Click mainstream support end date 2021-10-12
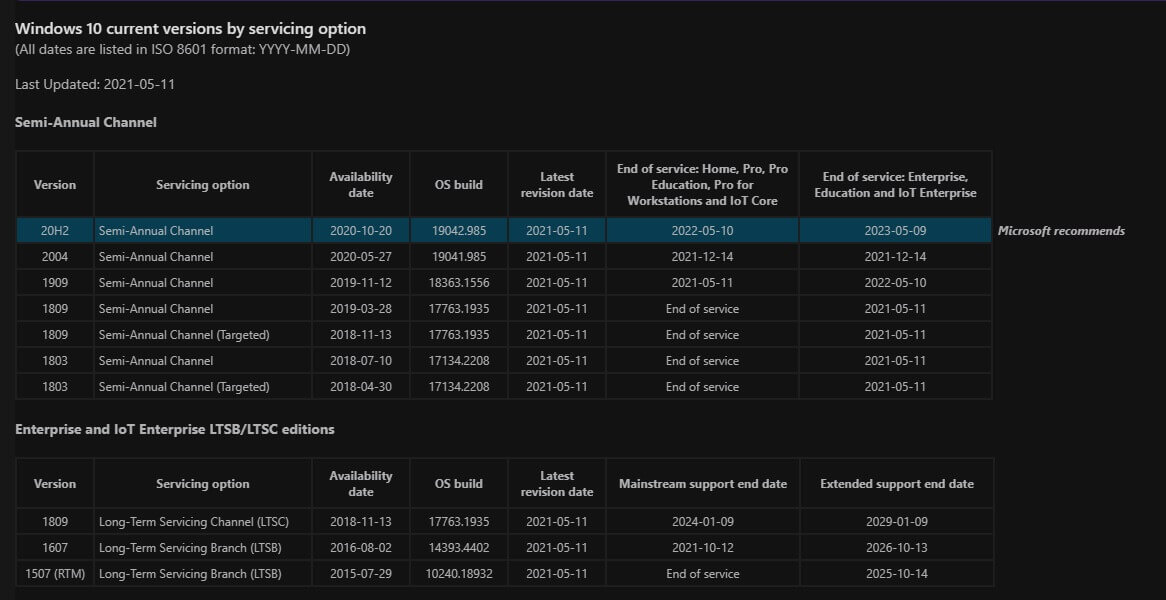The height and width of the screenshot is (600, 1166). coord(703,548)
